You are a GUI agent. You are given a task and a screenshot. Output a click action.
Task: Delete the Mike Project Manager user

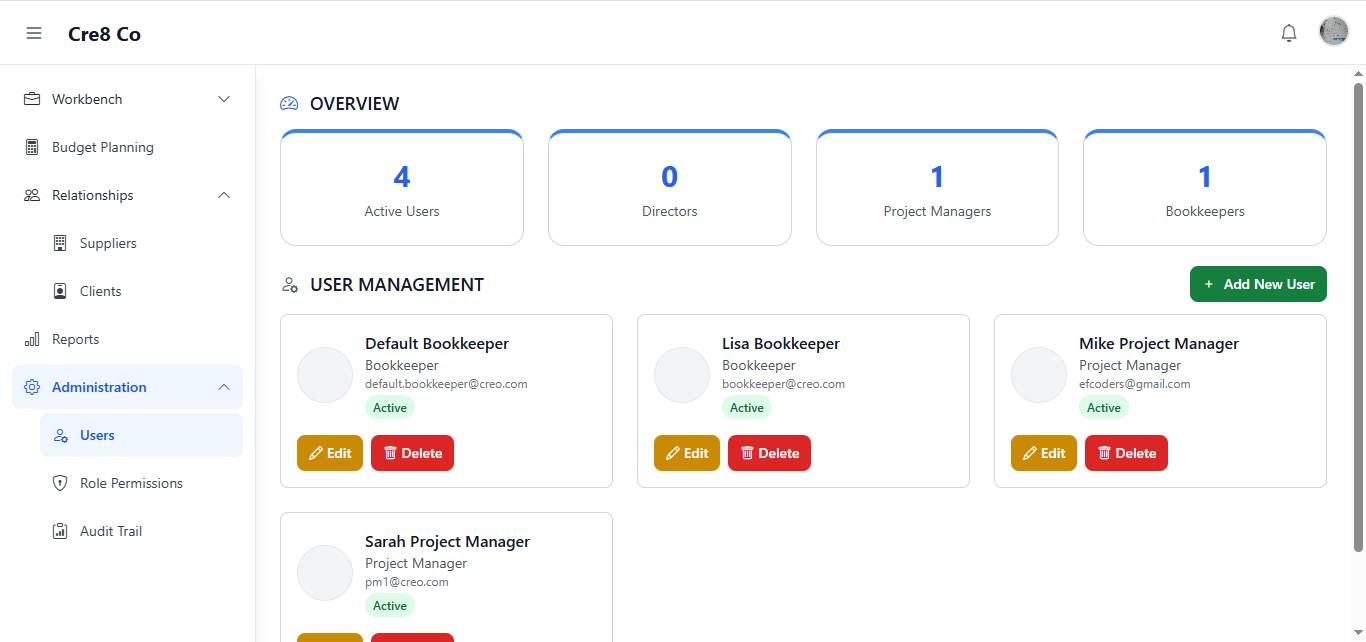coord(1126,453)
